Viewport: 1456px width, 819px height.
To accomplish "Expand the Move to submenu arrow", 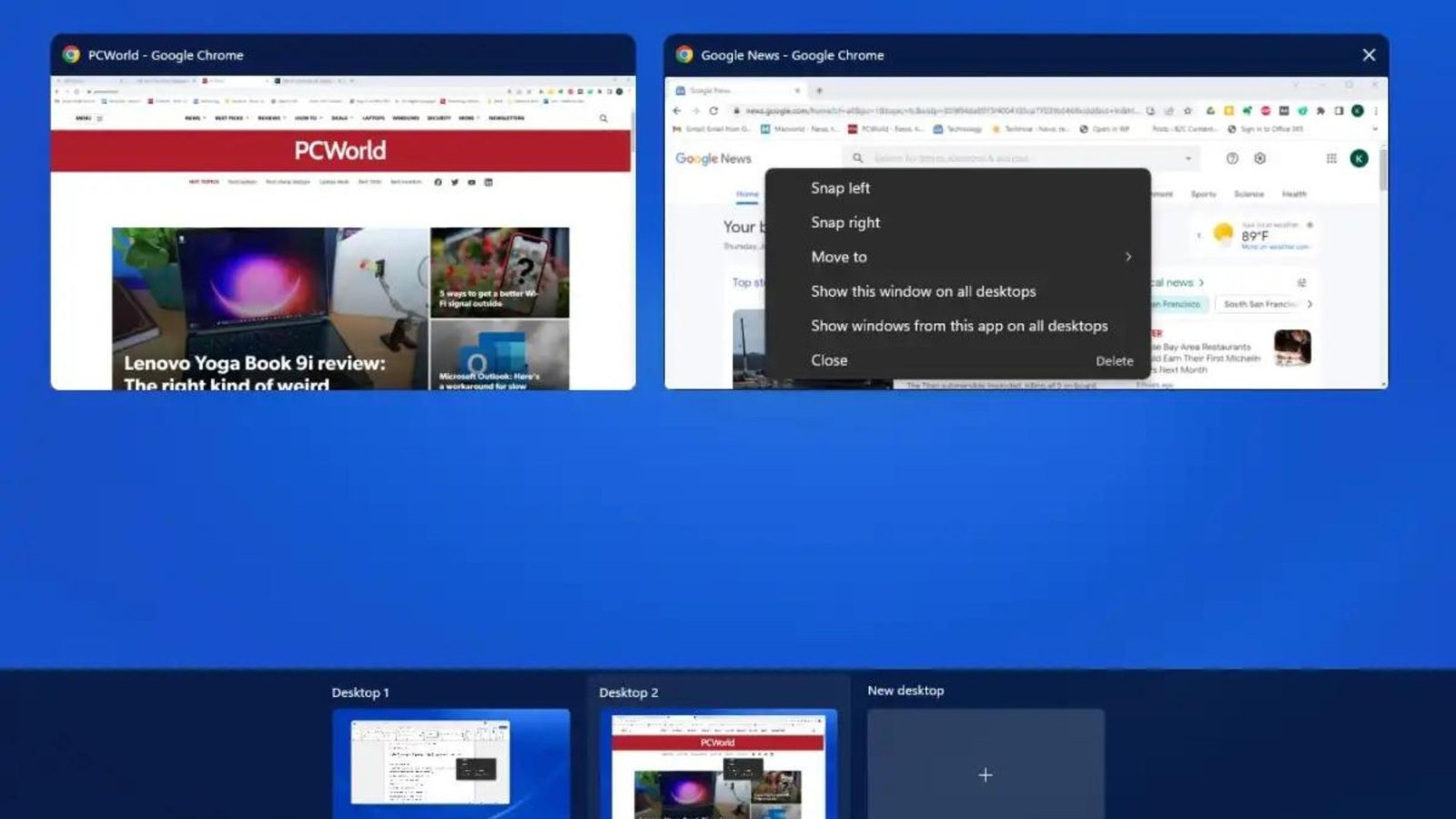I will tap(1128, 258).
